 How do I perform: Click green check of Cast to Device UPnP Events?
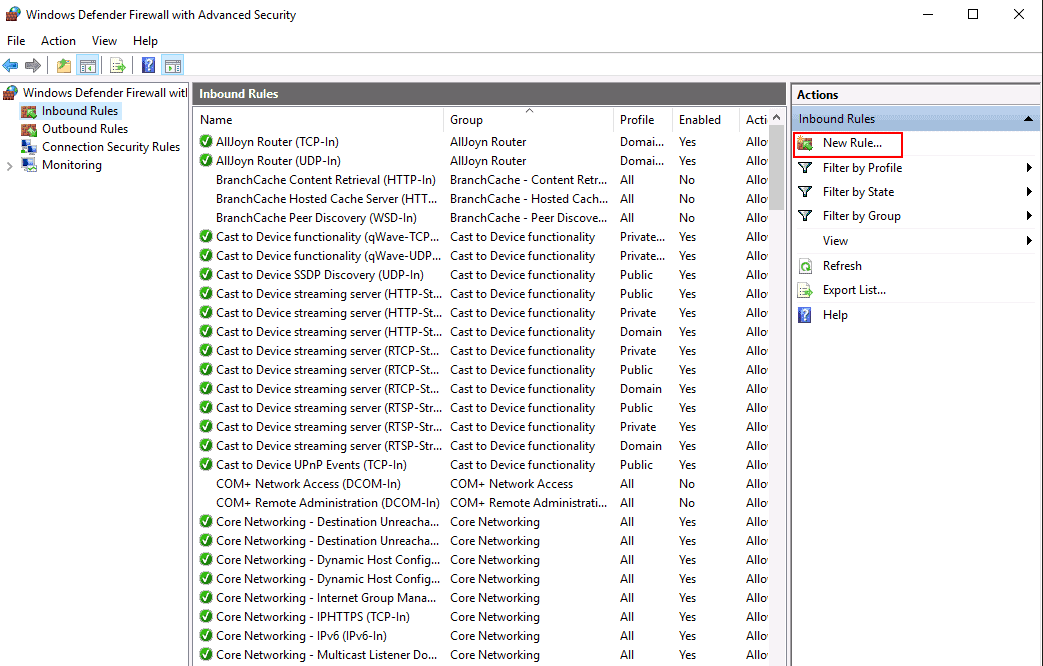pos(206,464)
